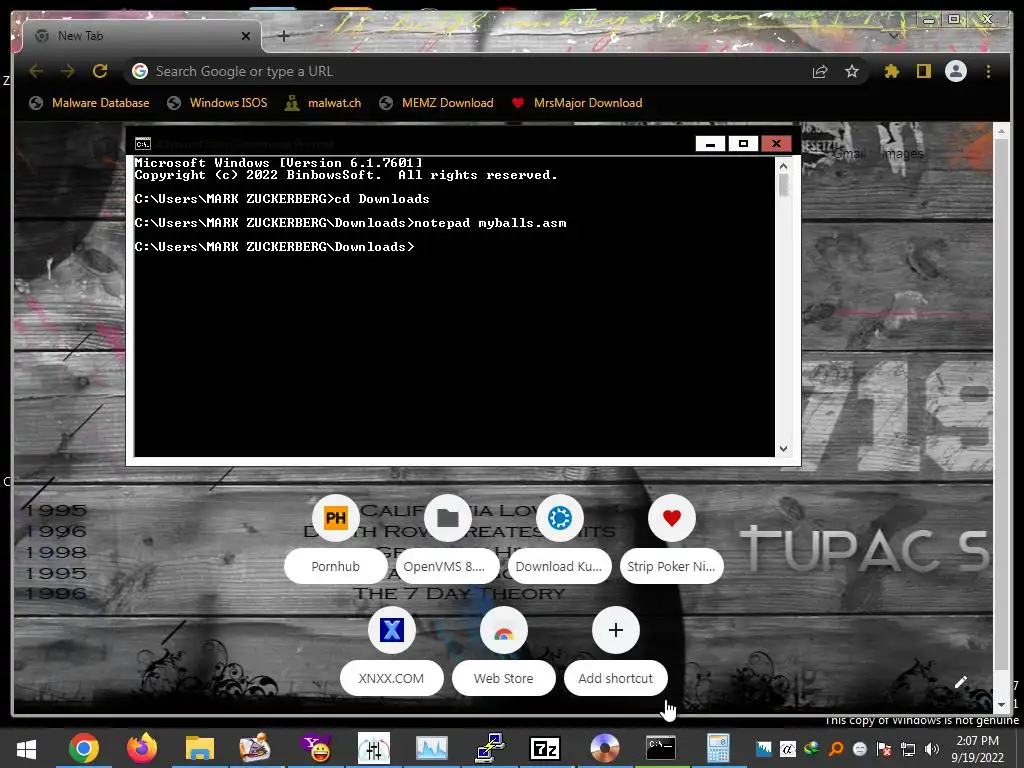
Task: Maximize the Command Prompt window
Action: pos(743,144)
